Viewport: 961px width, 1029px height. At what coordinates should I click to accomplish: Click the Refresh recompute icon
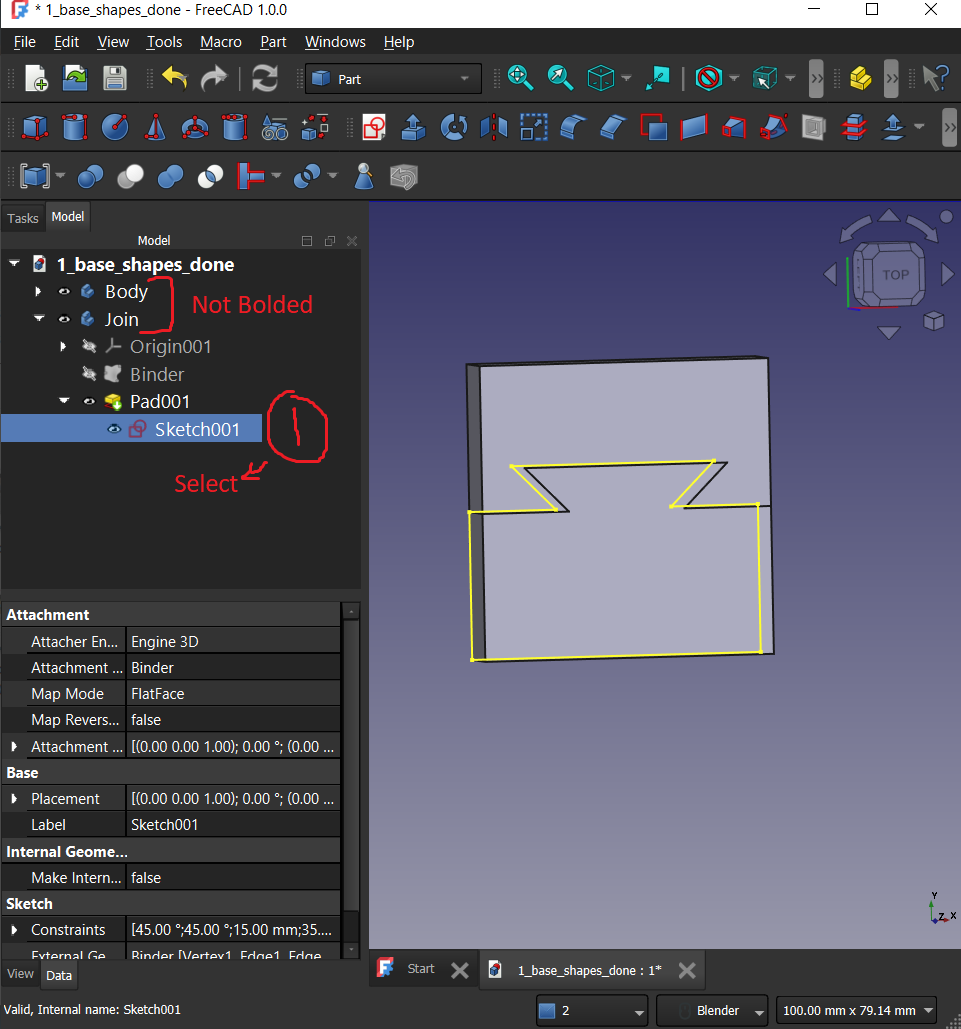coord(265,78)
